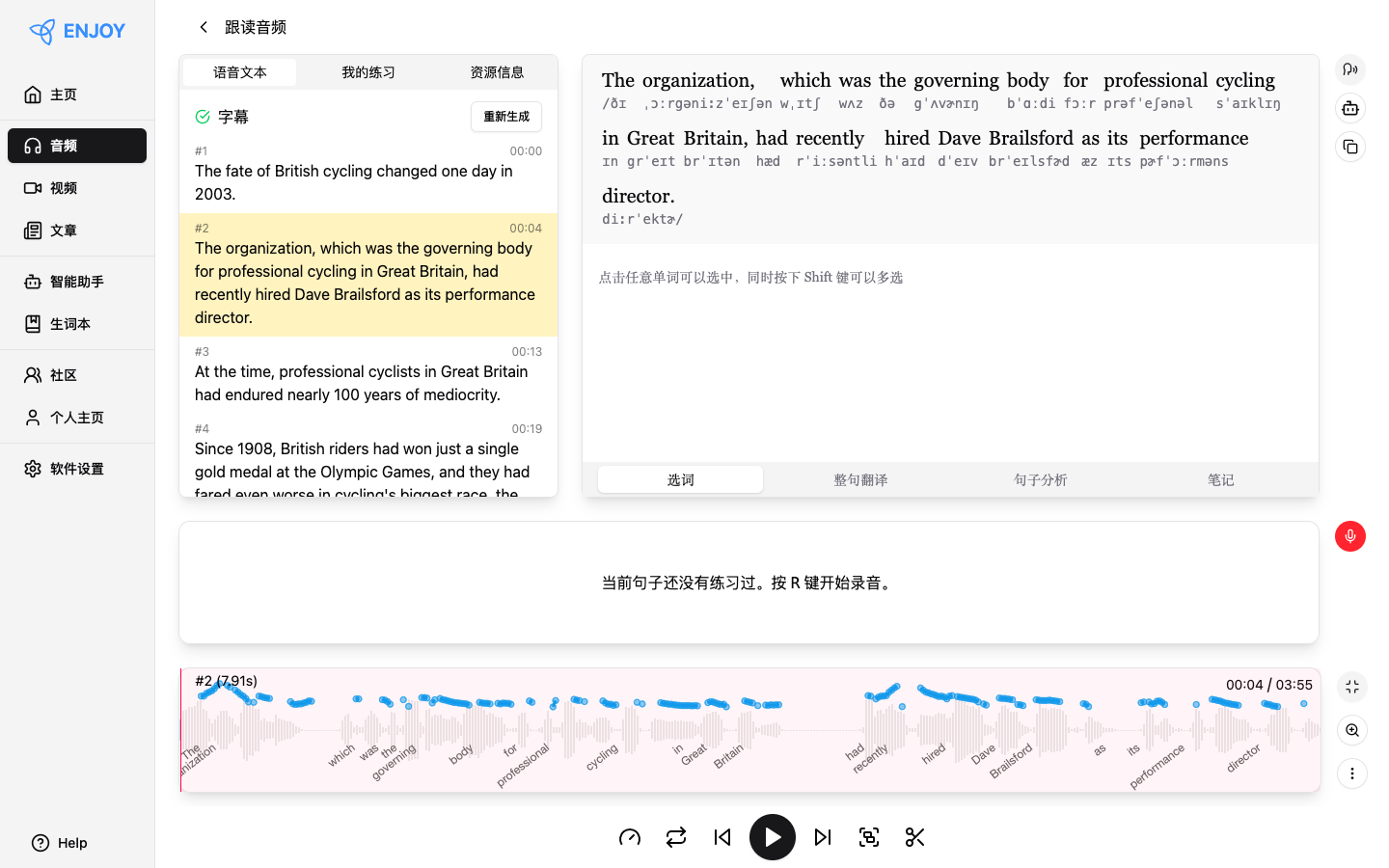The height and width of the screenshot is (868, 1389).
Task: Zoom in on the waveform
Action: tap(1351, 730)
